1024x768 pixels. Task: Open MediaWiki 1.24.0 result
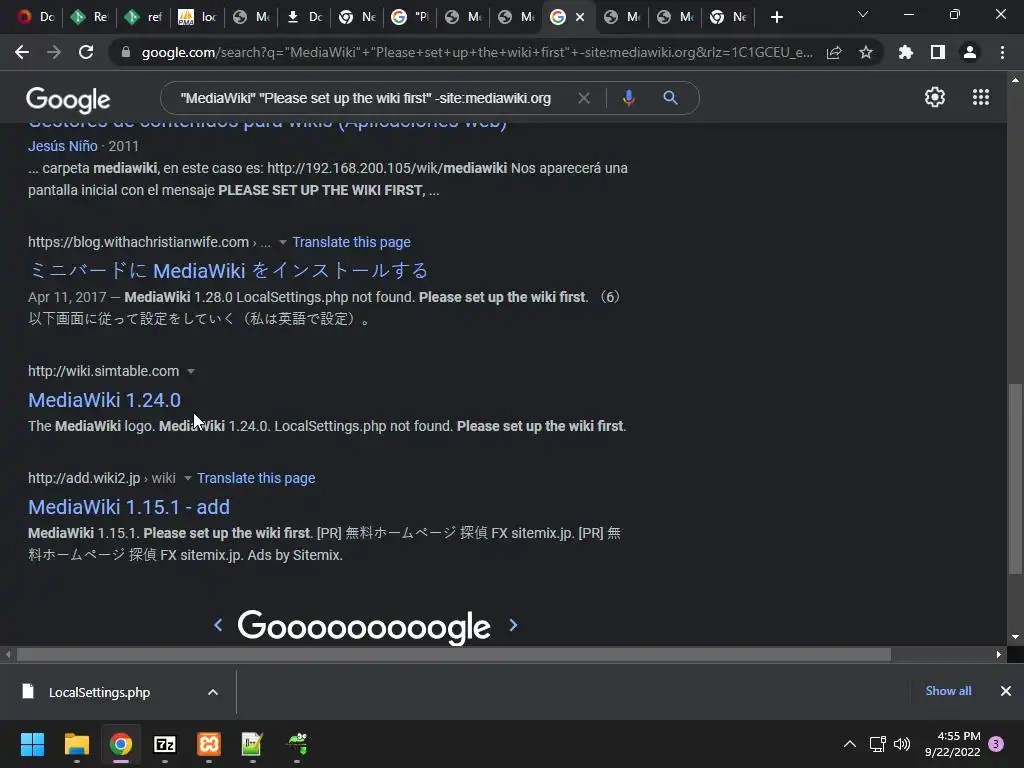104,400
